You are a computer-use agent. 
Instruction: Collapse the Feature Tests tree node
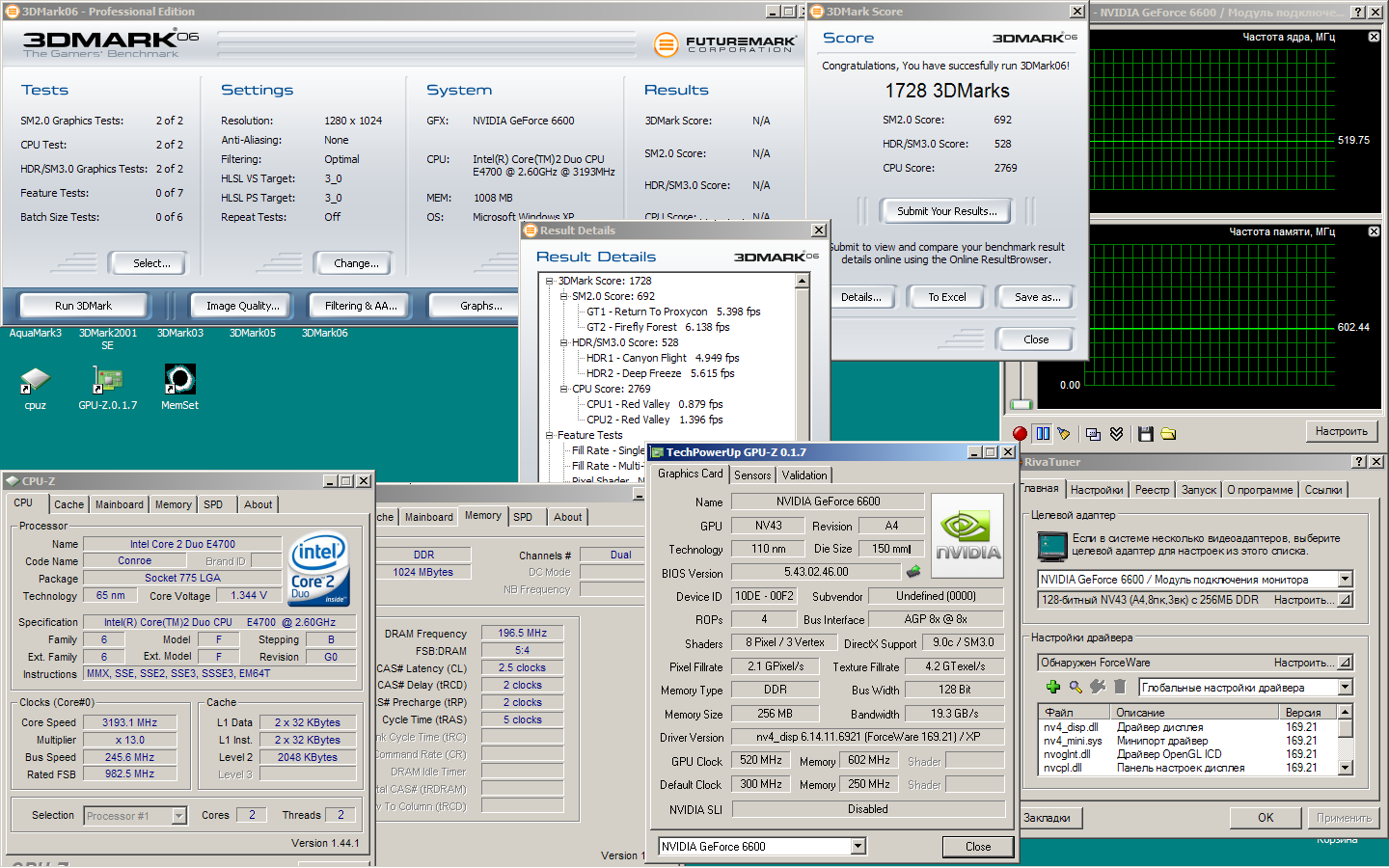point(550,435)
